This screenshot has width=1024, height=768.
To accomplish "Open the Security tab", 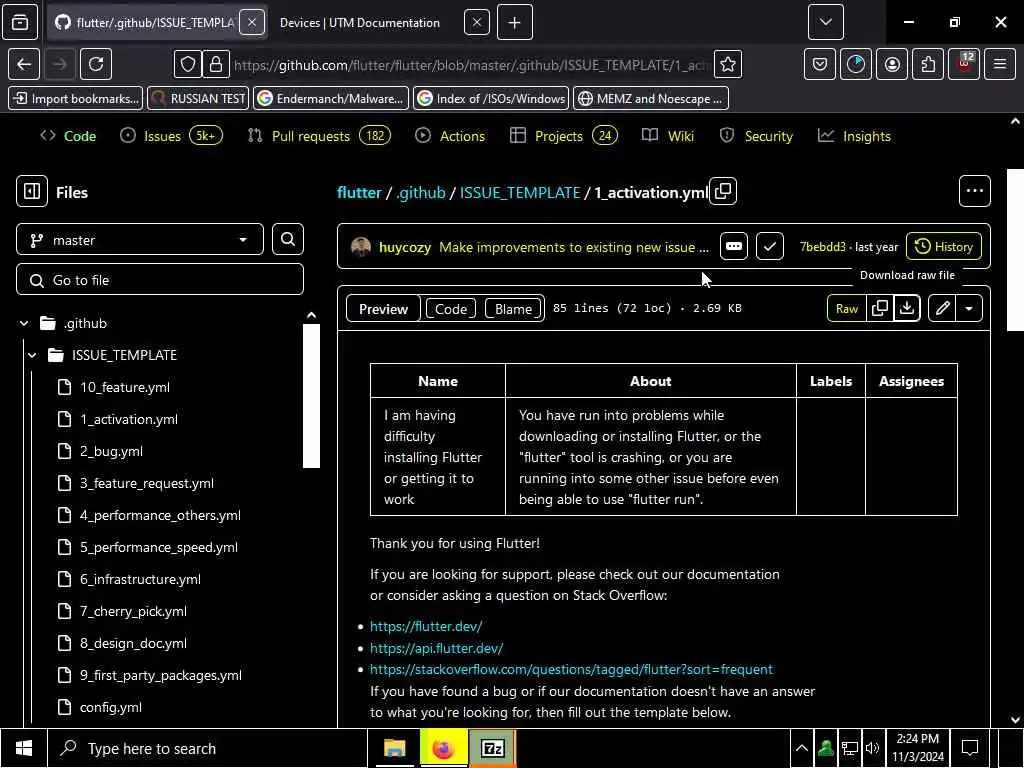I will [756, 136].
